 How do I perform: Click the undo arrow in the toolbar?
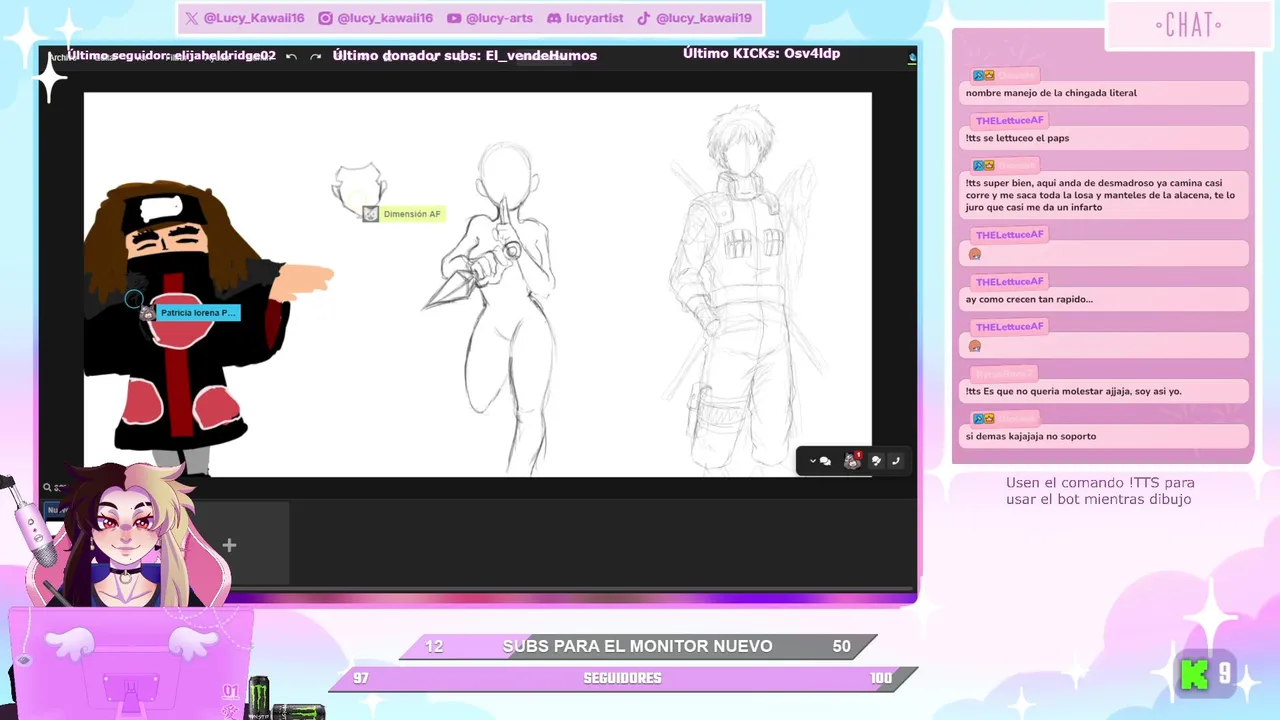point(292,57)
